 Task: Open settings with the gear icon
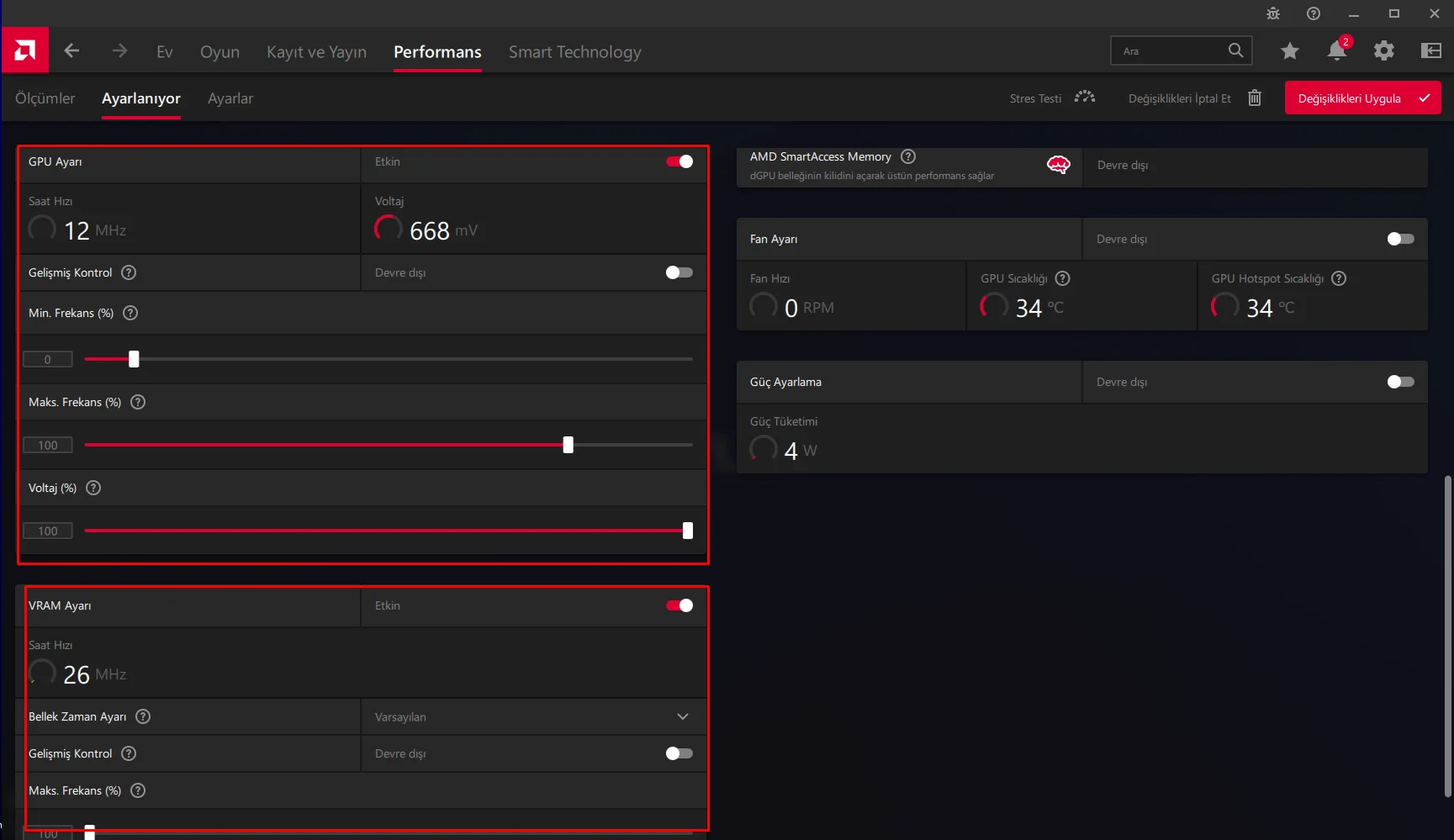[1383, 51]
